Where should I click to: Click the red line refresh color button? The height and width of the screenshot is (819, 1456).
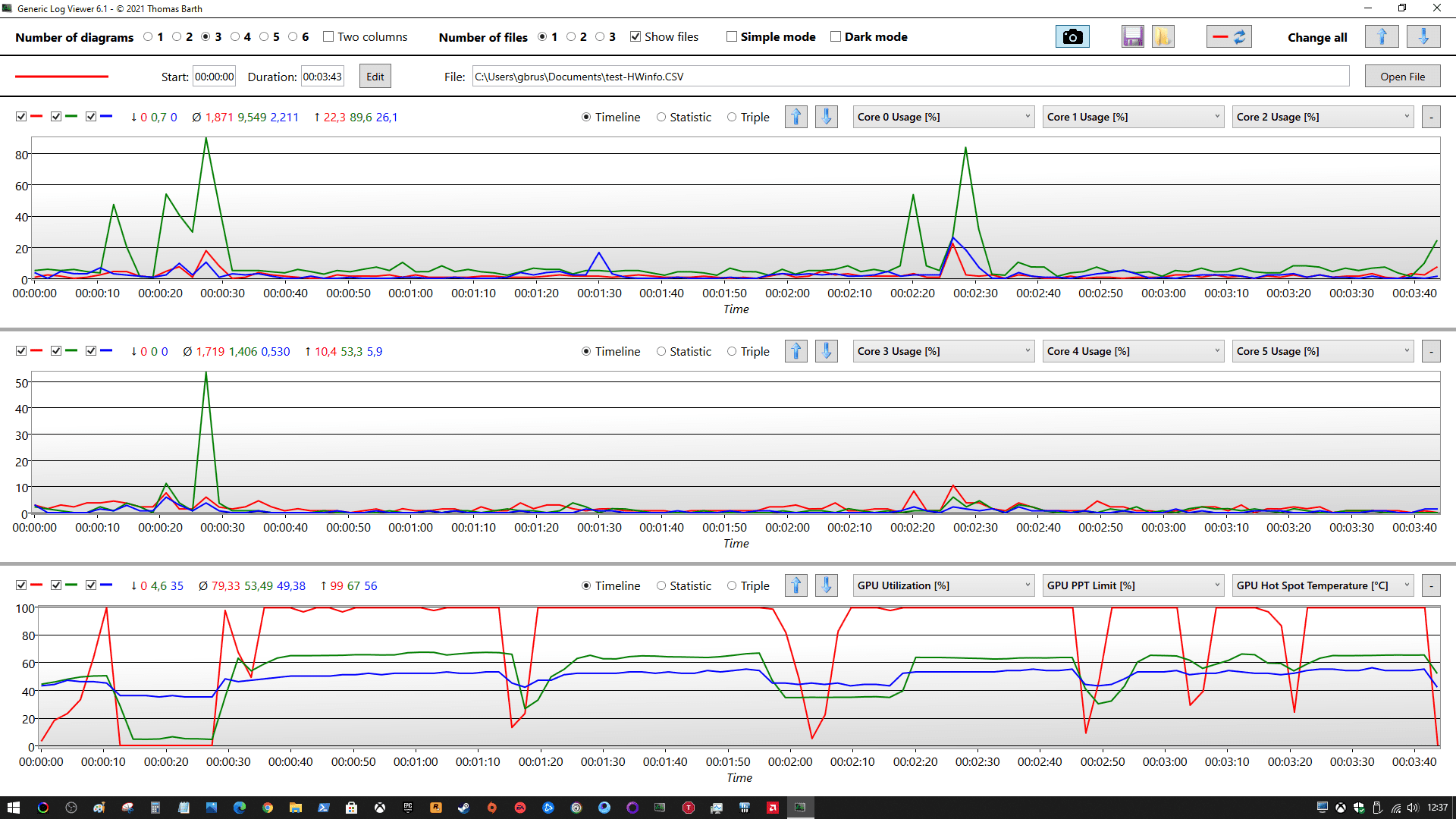click(1228, 36)
